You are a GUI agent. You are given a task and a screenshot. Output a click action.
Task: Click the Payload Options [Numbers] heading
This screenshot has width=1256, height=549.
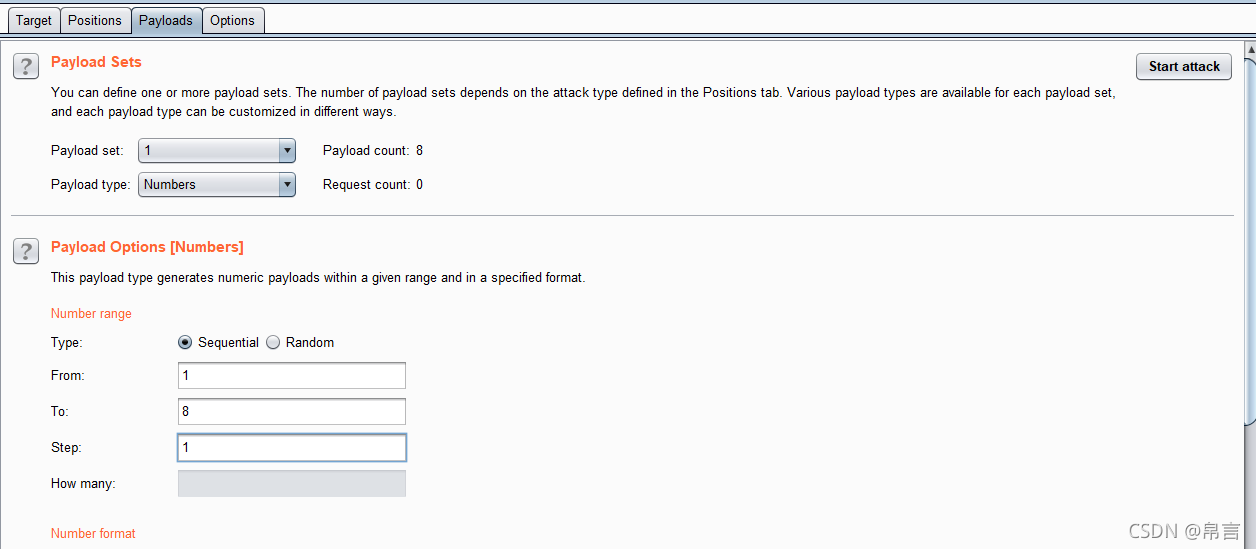click(x=147, y=247)
